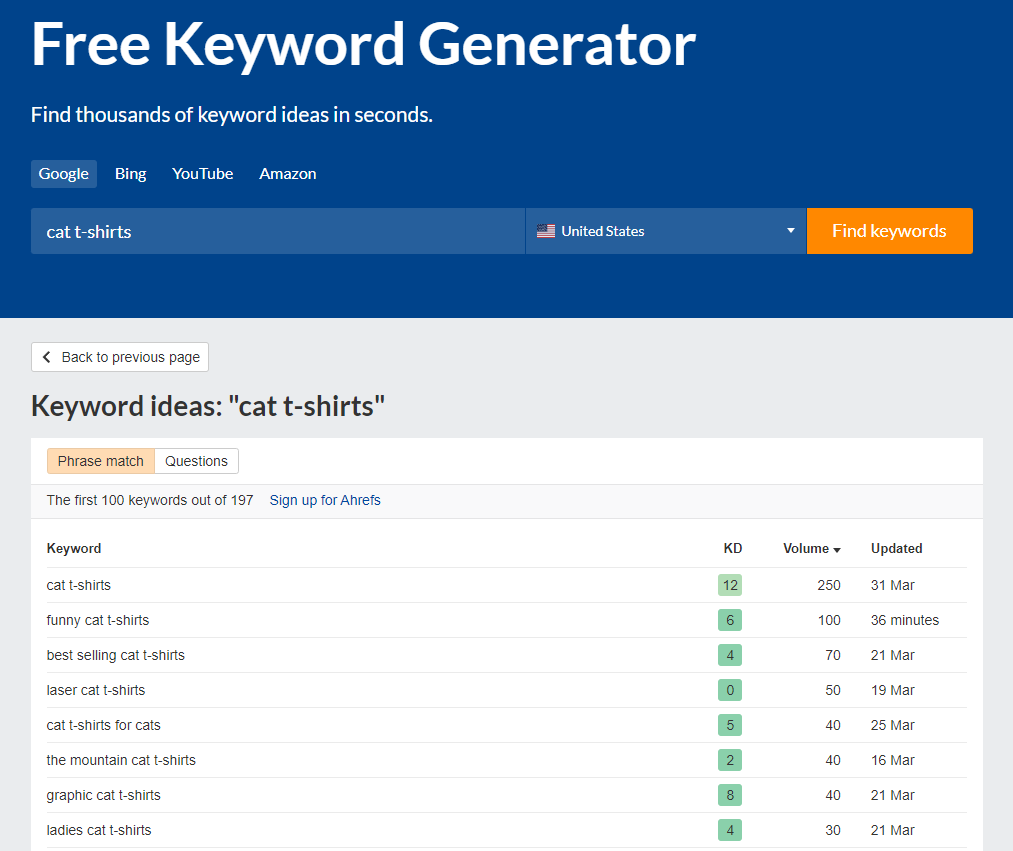Click the volume value 30
This screenshot has height=851, width=1013.
[x=833, y=830]
